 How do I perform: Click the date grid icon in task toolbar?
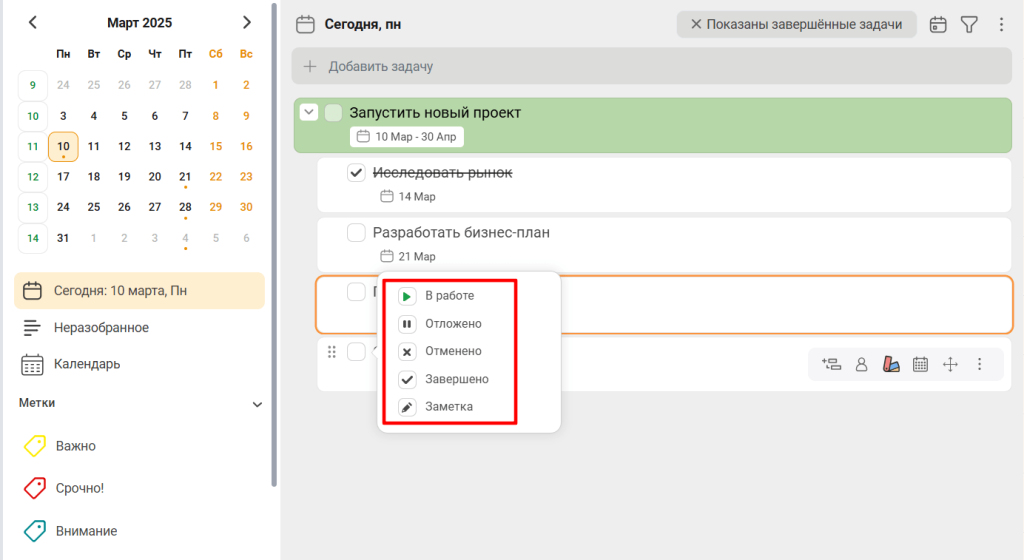pos(921,365)
